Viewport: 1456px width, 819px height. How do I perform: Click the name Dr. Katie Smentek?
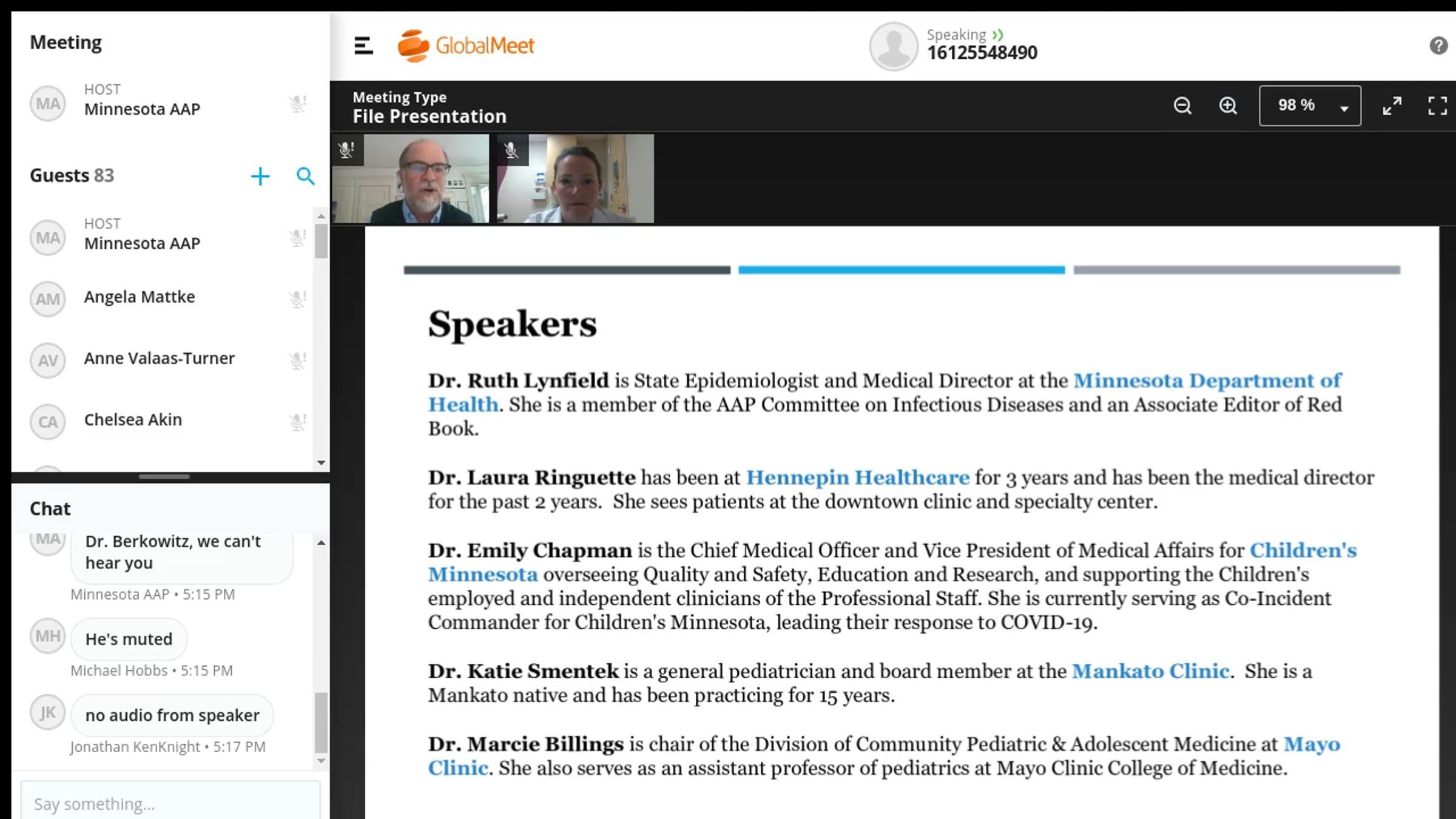coord(524,671)
